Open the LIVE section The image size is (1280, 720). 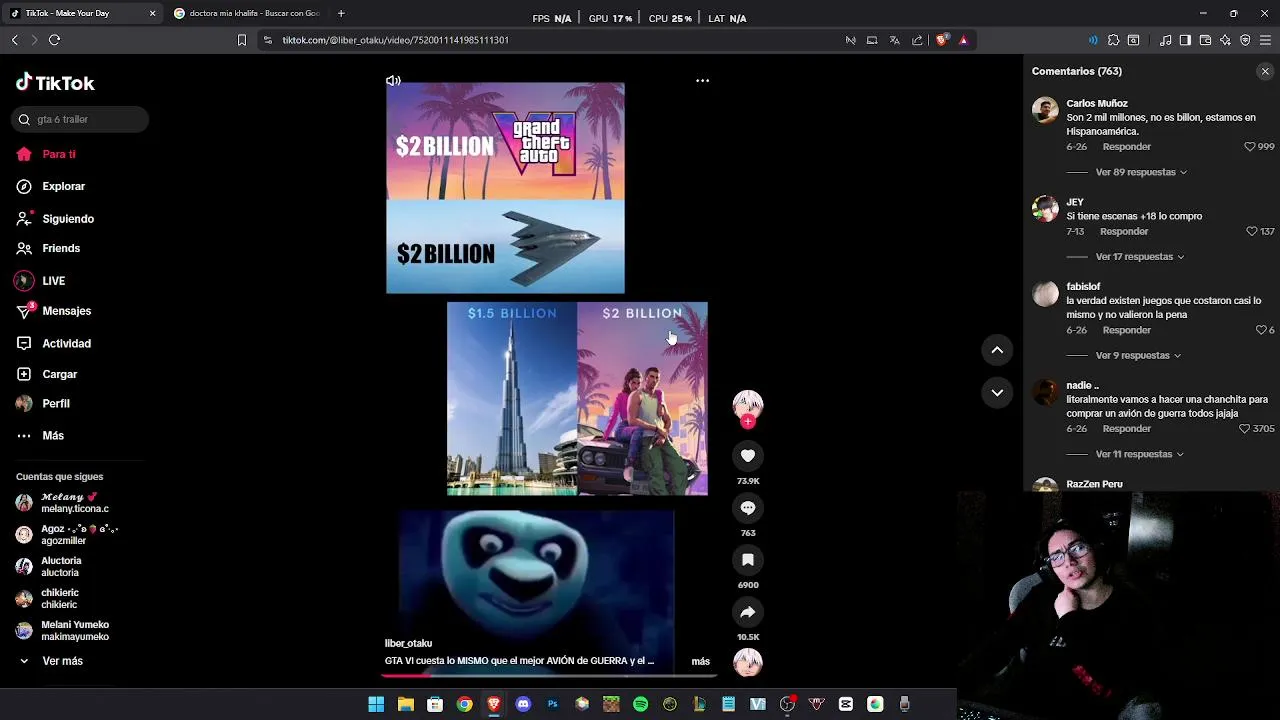point(40,281)
